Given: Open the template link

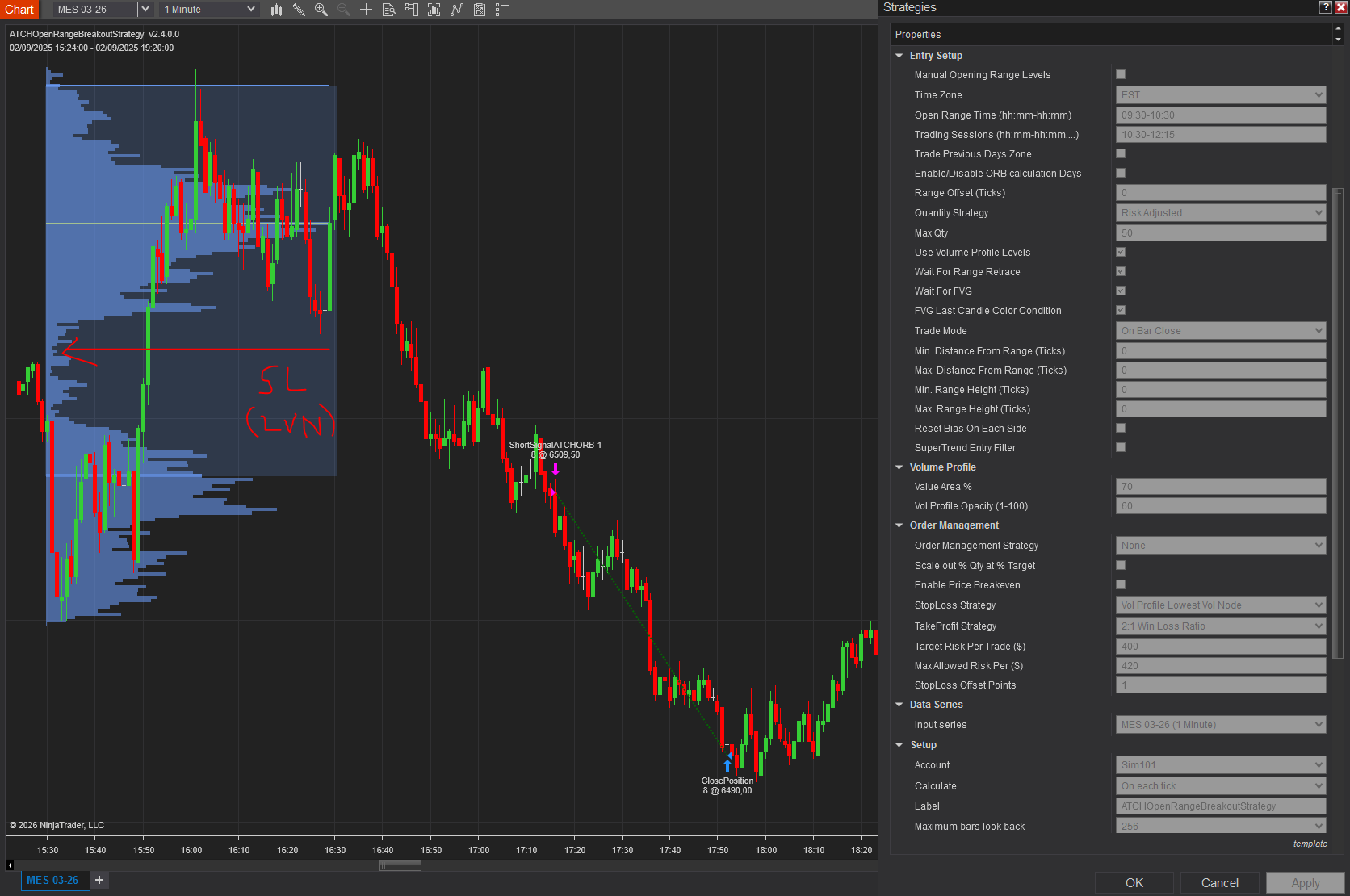Looking at the screenshot, I should pyautogui.click(x=1310, y=844).
